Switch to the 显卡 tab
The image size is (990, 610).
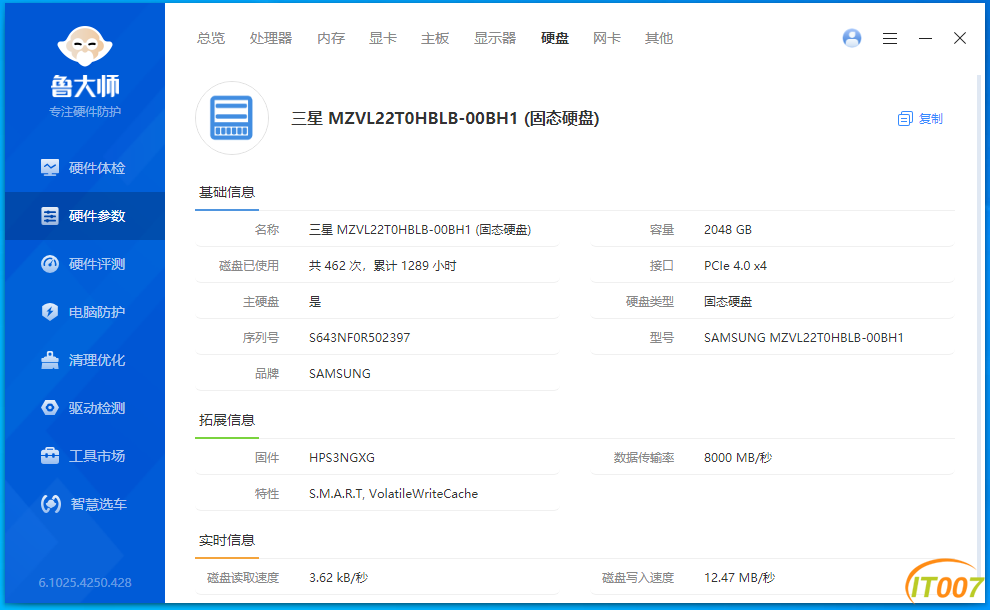tap(383, 39)
